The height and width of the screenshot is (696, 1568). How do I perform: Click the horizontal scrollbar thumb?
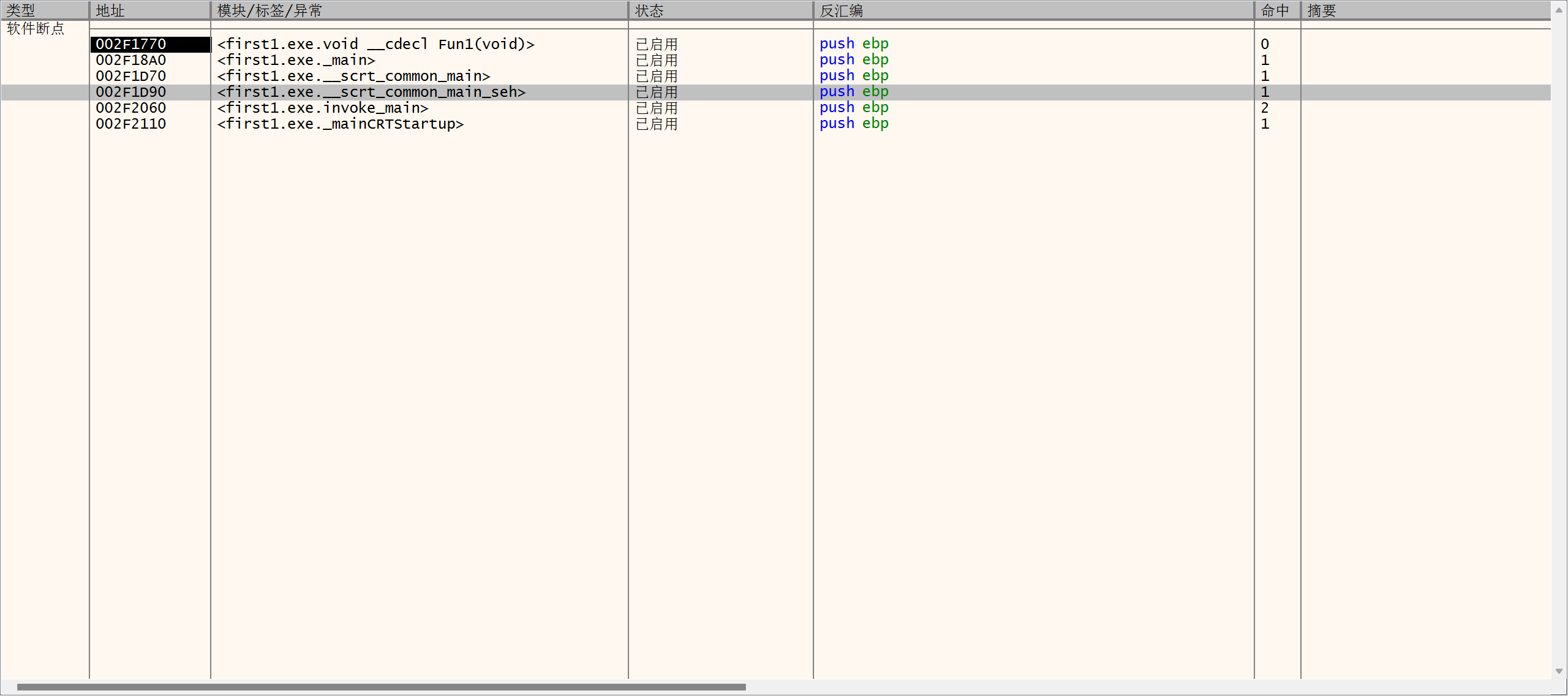[x=381, y=687]
